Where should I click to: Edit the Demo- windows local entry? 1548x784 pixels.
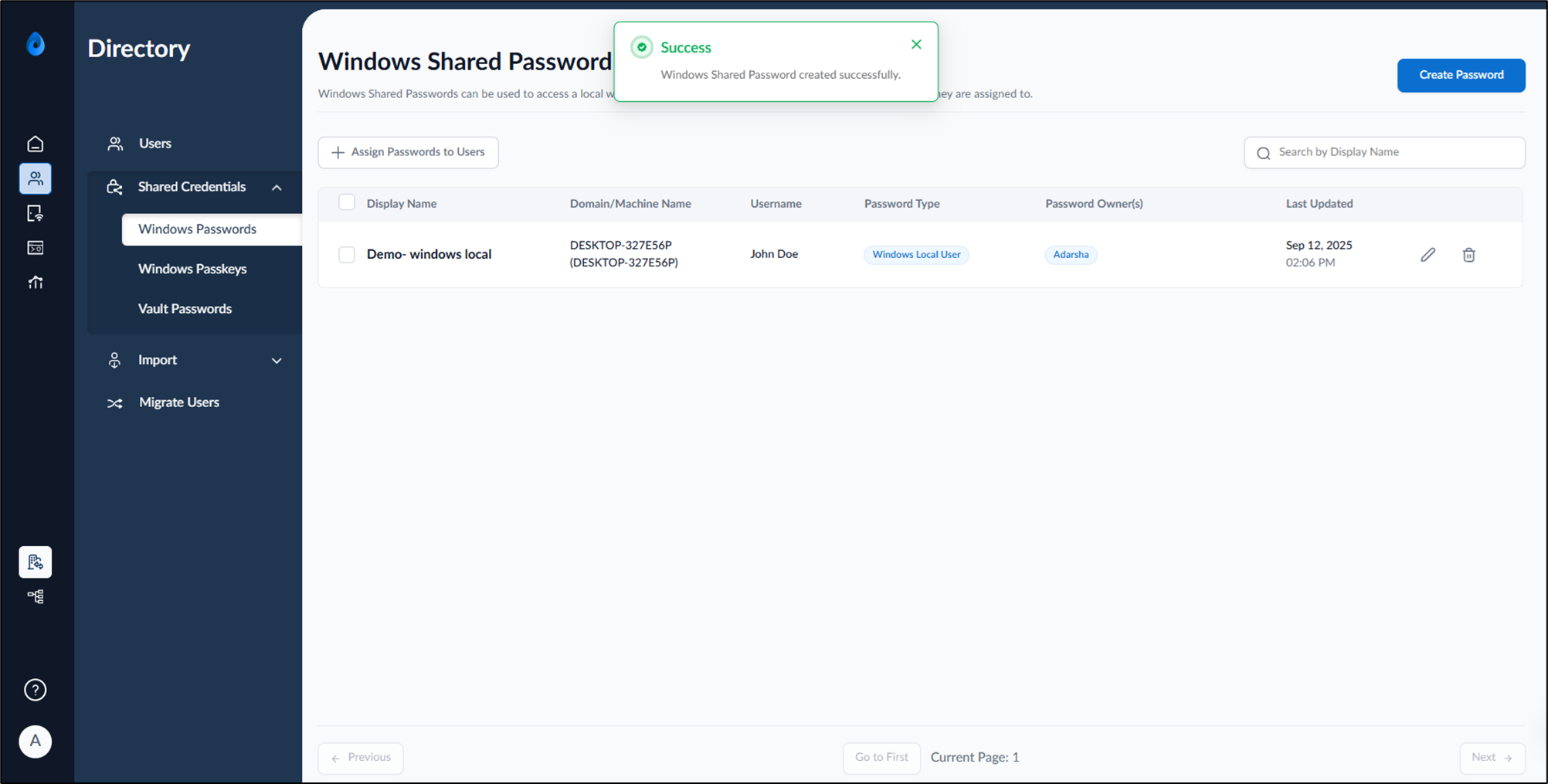[x=1427, y=255]
